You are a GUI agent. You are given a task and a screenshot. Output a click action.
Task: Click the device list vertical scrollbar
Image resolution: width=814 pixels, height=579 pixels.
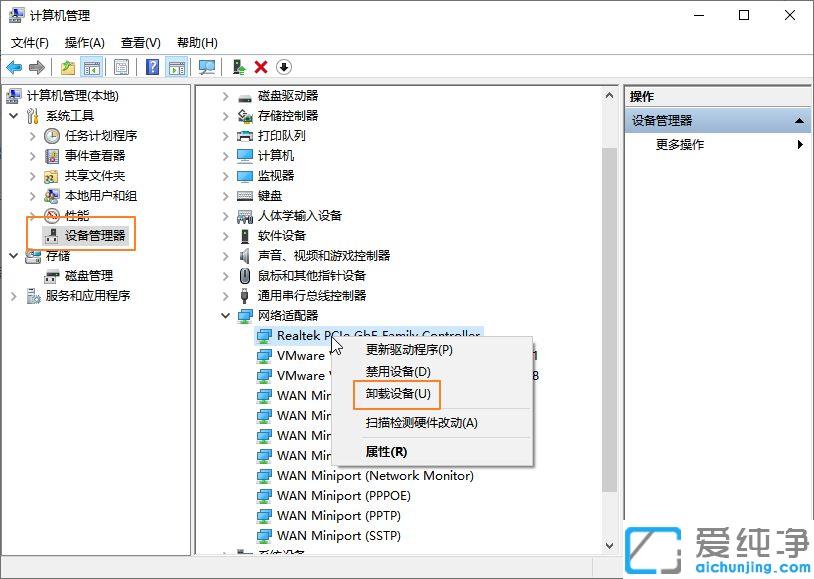(609, 300)
